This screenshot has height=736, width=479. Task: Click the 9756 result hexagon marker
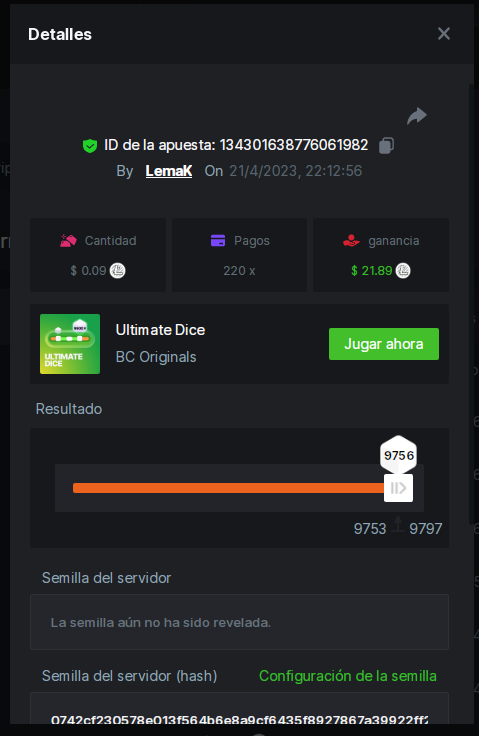coord(399,455)
